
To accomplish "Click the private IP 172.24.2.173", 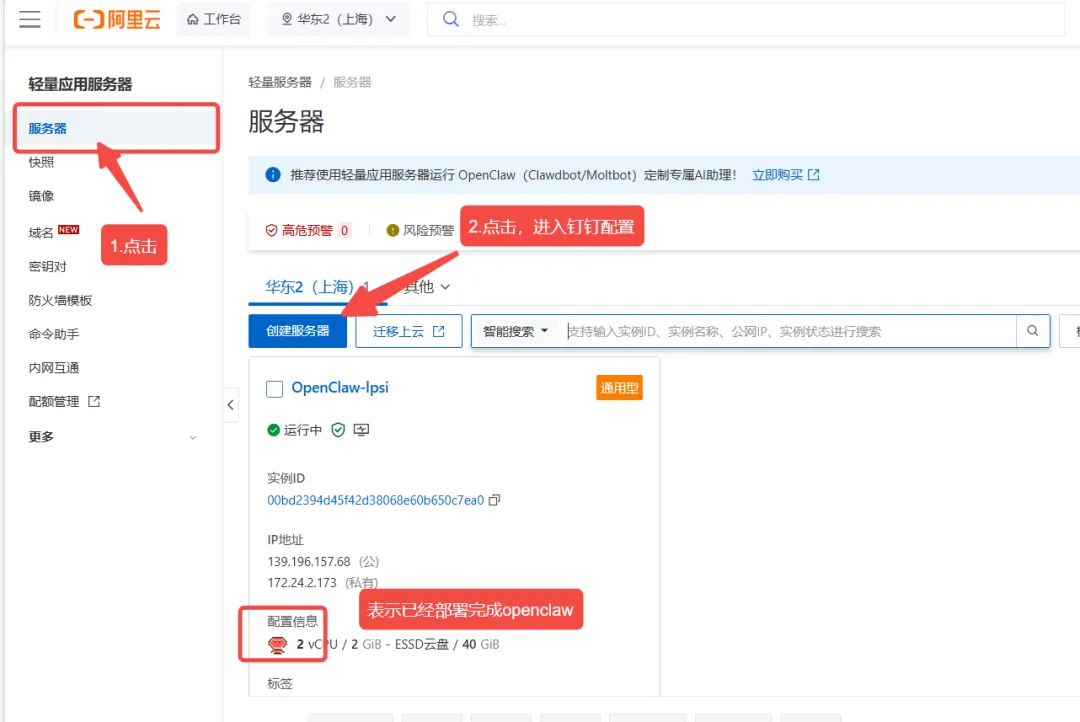I will pos(302,582).
